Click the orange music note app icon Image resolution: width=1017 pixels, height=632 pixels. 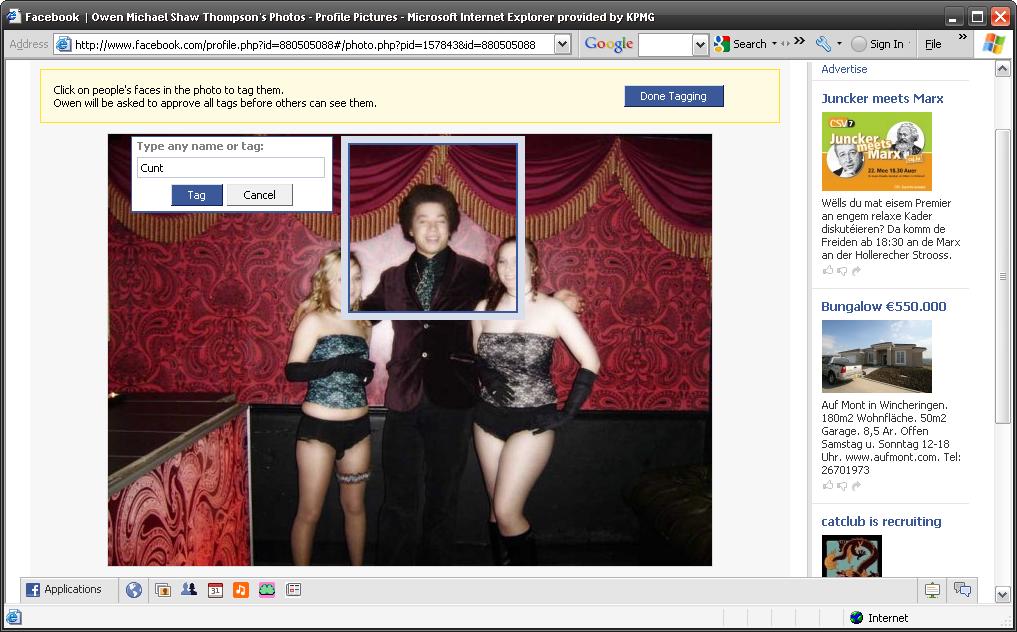tap(240, 590)
